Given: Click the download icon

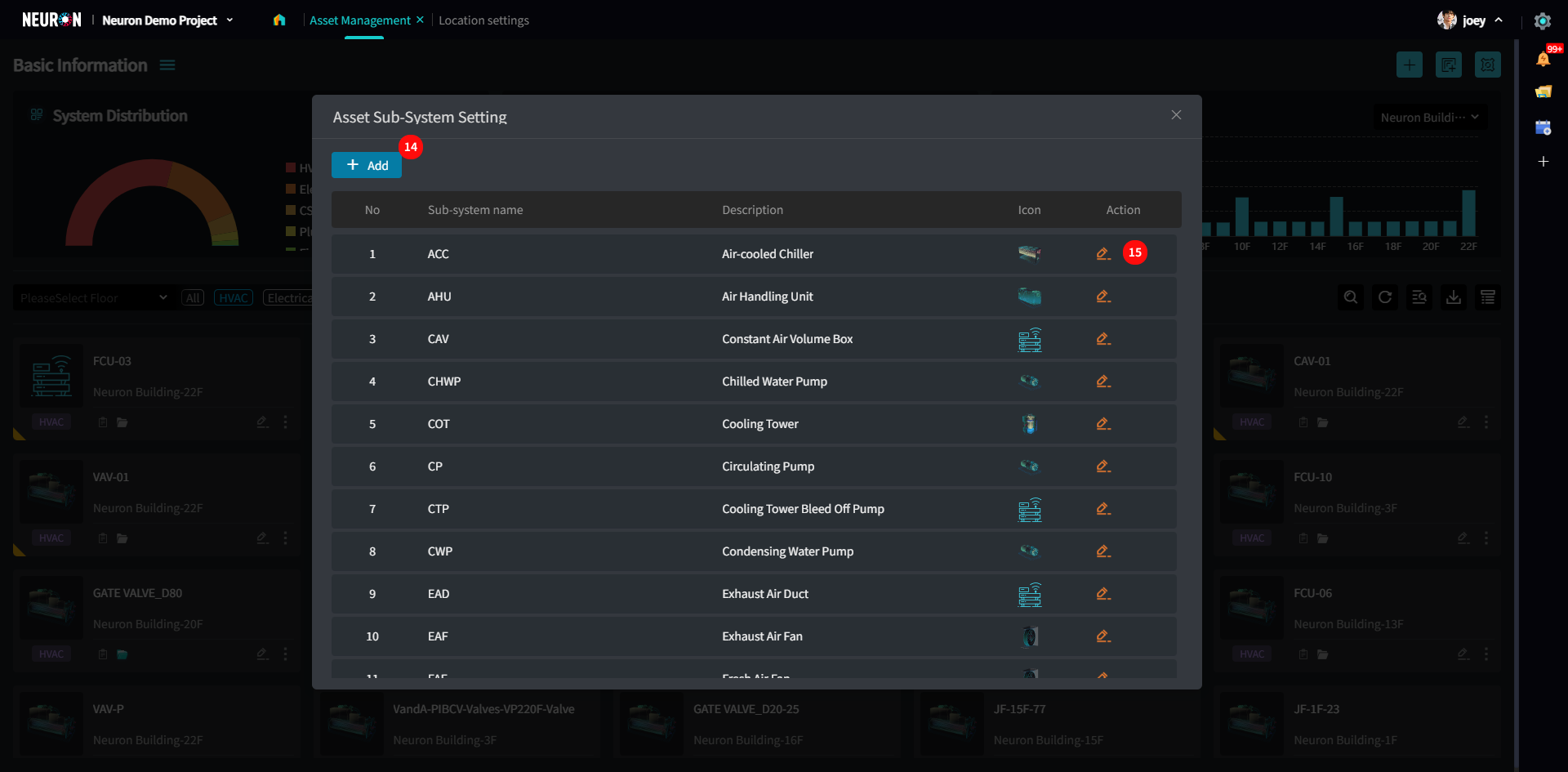Looking at the screenshot, I should point(1454,297).
